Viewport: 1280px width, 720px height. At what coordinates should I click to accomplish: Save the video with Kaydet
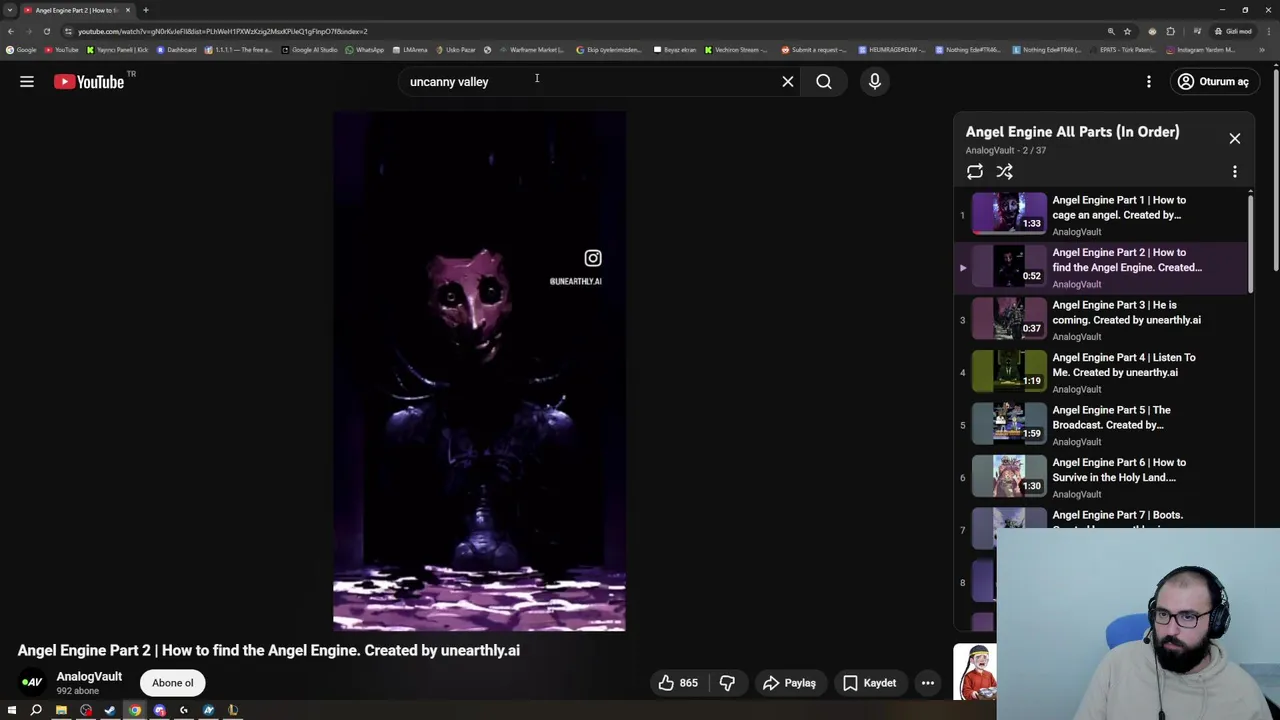(x=869, y=683)
